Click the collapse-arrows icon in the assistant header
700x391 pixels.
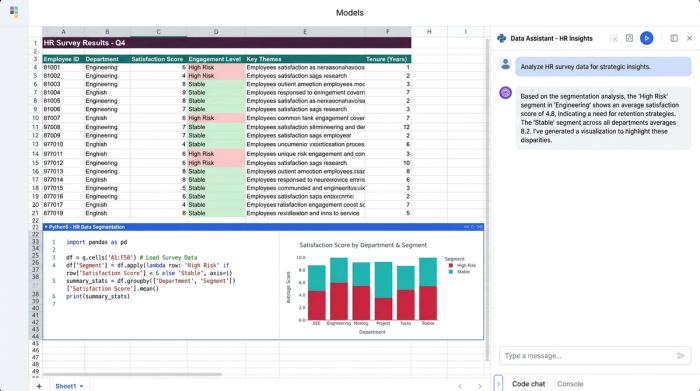pos(614,38)
